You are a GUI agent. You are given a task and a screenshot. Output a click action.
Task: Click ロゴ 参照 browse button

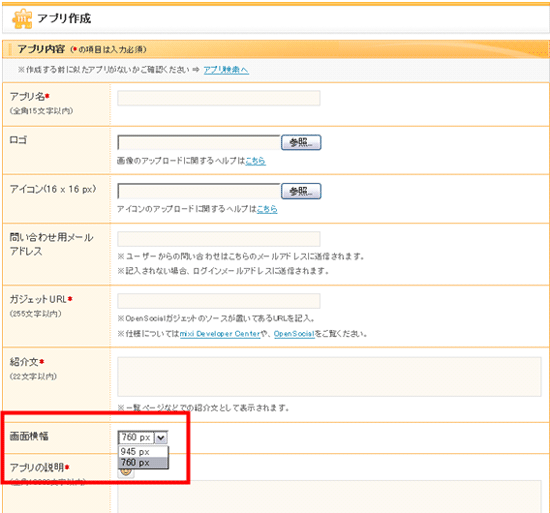tap(301, 142)
